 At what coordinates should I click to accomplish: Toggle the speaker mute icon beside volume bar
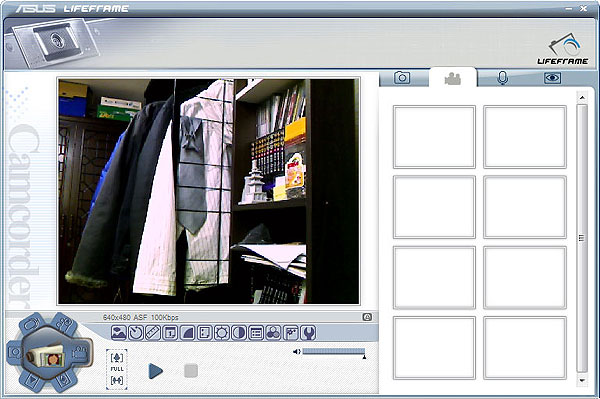point(297,352)
